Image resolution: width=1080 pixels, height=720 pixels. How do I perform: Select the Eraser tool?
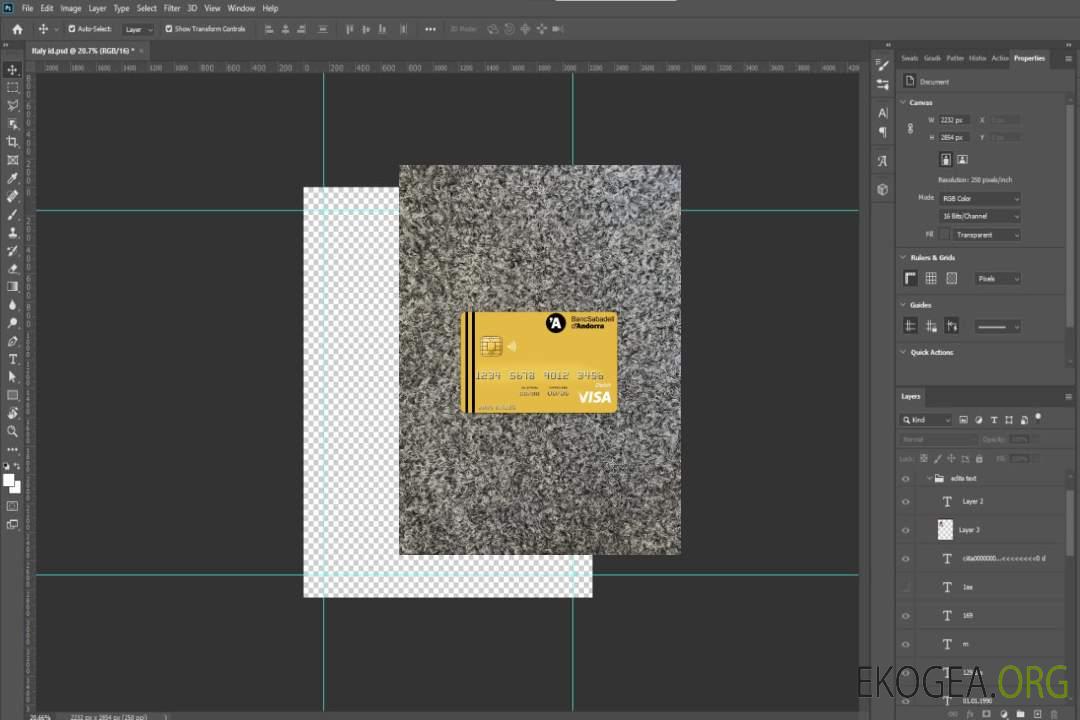coord(13,268)
